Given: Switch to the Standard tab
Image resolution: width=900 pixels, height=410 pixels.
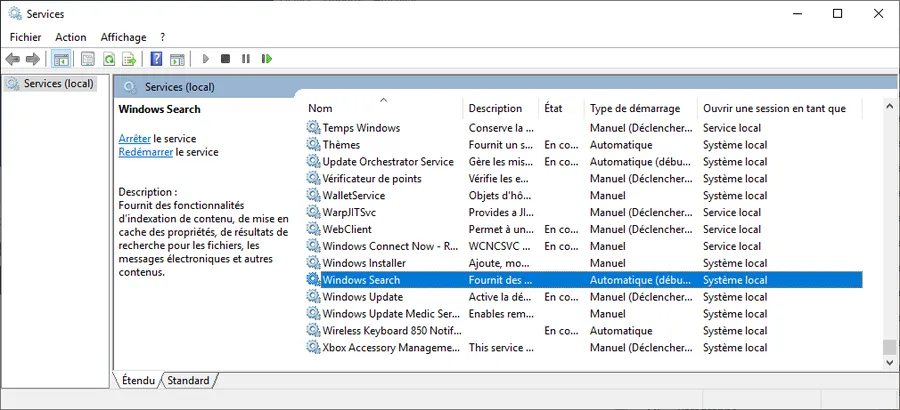Looking at the screenshot, I should pyautogui.click(x=188, y=380).
